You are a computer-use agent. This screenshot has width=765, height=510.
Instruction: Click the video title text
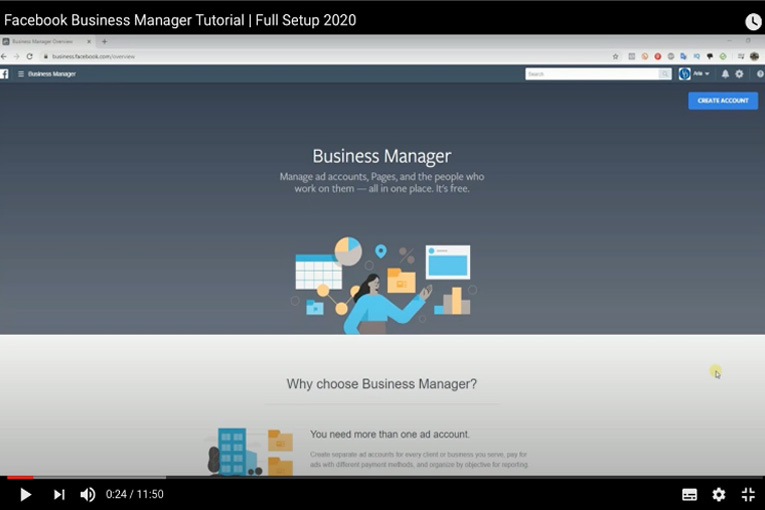(180, 20)
